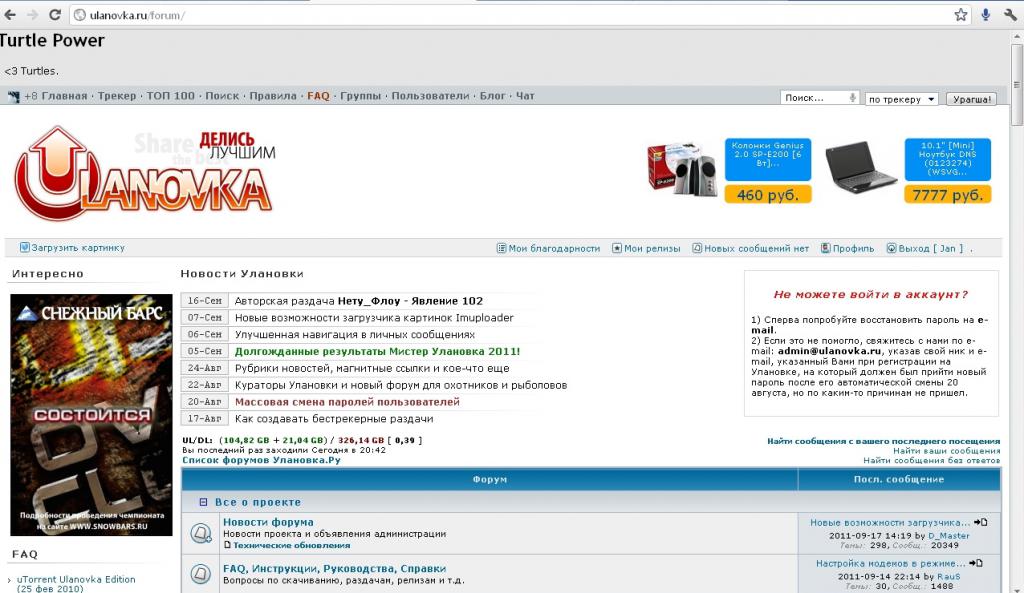Open Список форумов Улановка.Ру link
The width and height of the screenshot is (1024, 593).
(261, 460)
